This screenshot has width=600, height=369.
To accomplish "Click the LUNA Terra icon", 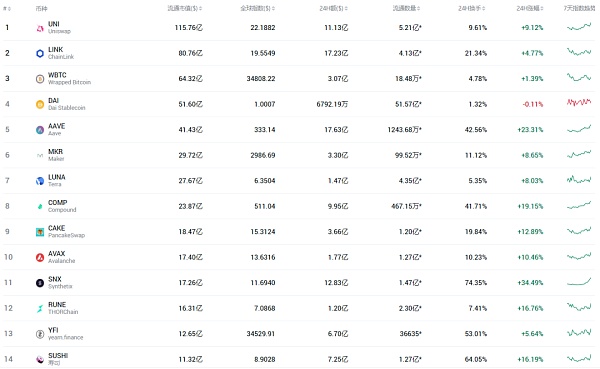I will click(x=40, y=181).
